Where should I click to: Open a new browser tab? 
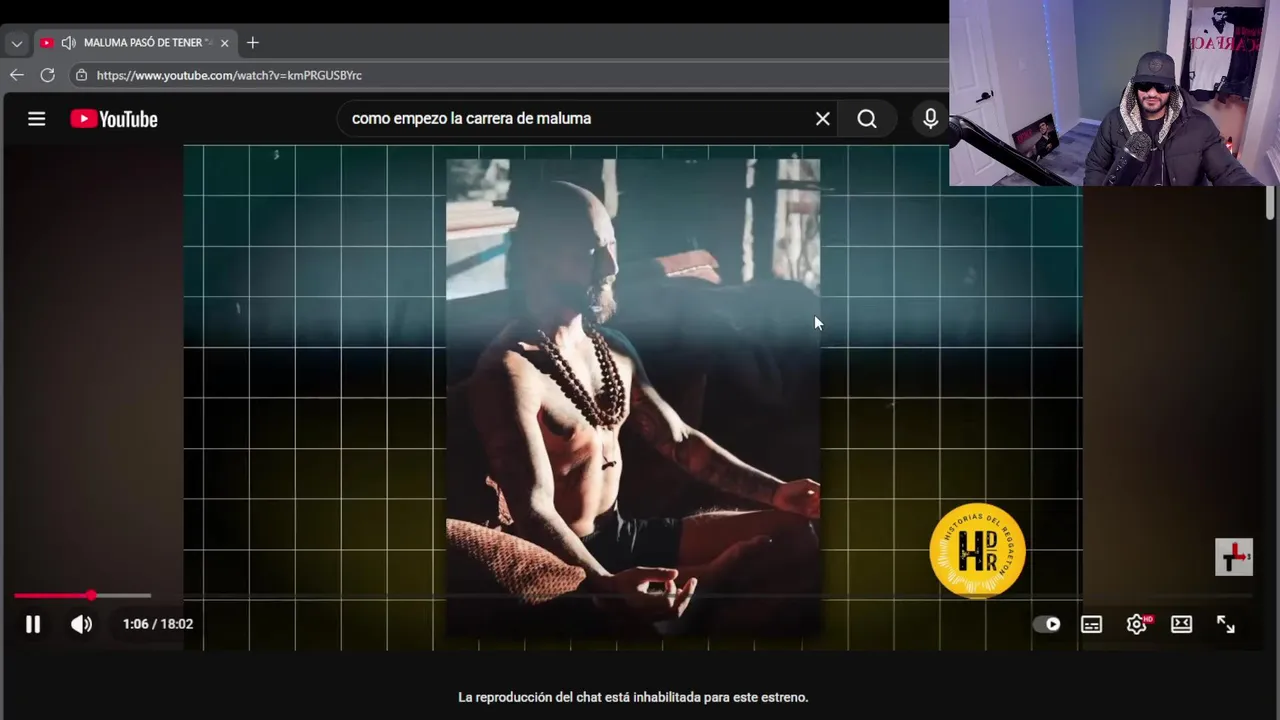[252, 43]
